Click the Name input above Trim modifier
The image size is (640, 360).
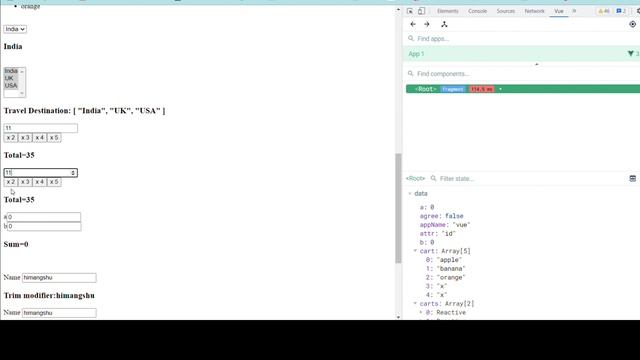coord(59,278)
